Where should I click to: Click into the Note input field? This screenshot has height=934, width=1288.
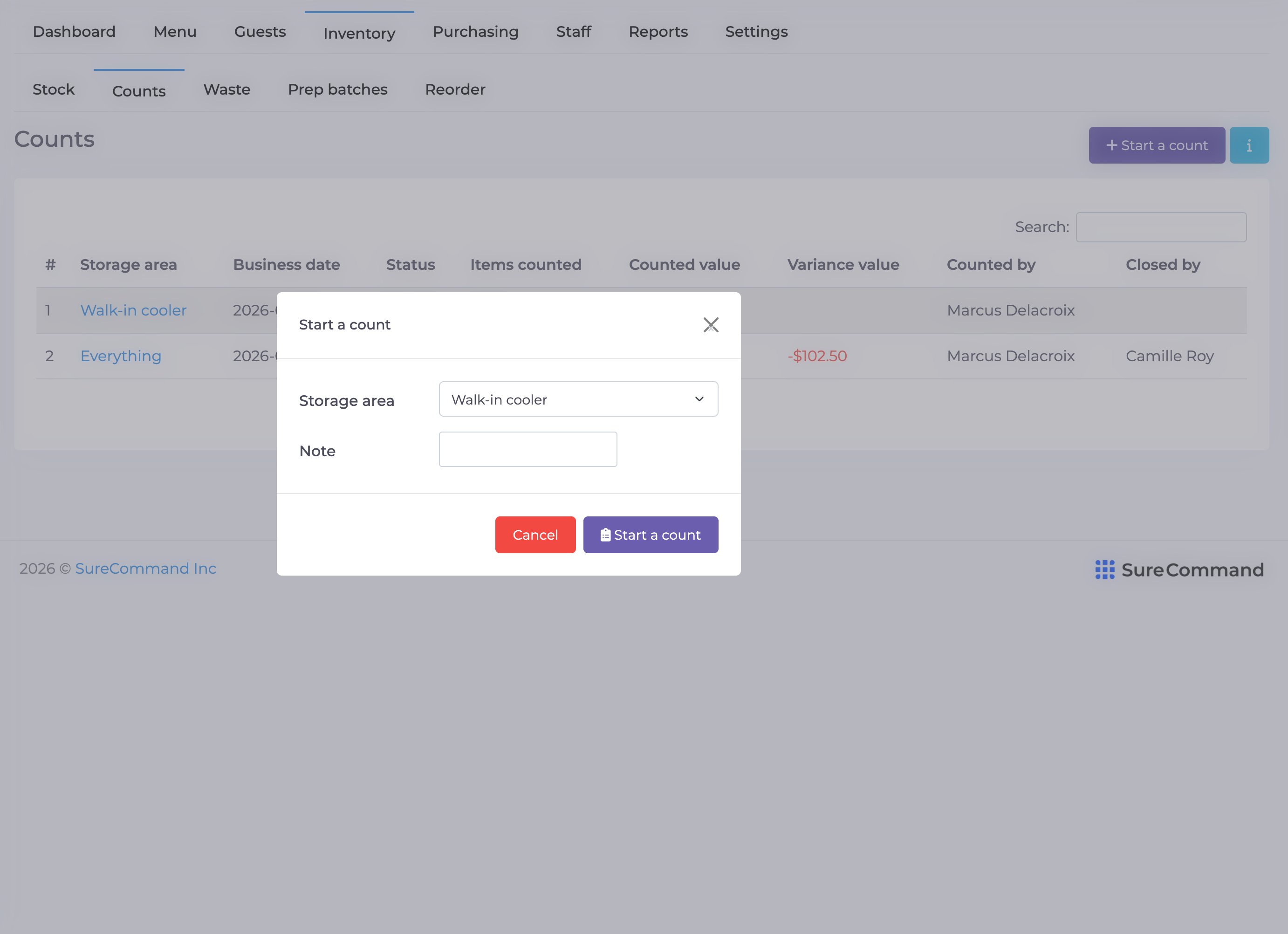coord(528,449)
